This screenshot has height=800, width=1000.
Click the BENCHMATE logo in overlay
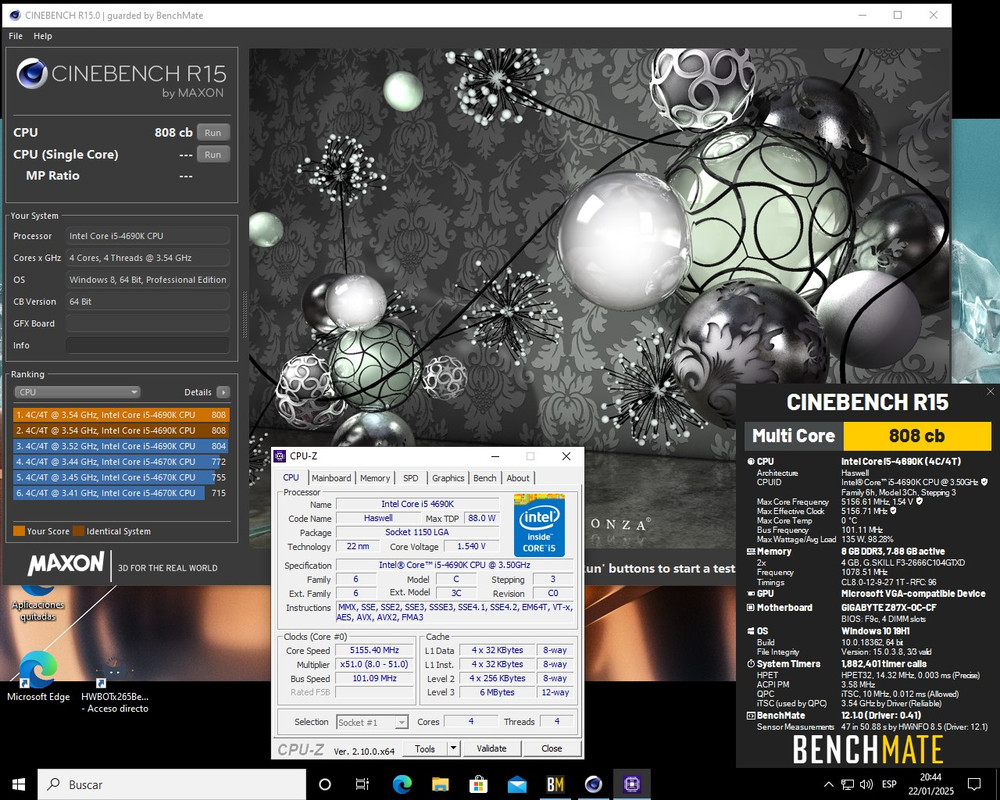click(867, 750)
